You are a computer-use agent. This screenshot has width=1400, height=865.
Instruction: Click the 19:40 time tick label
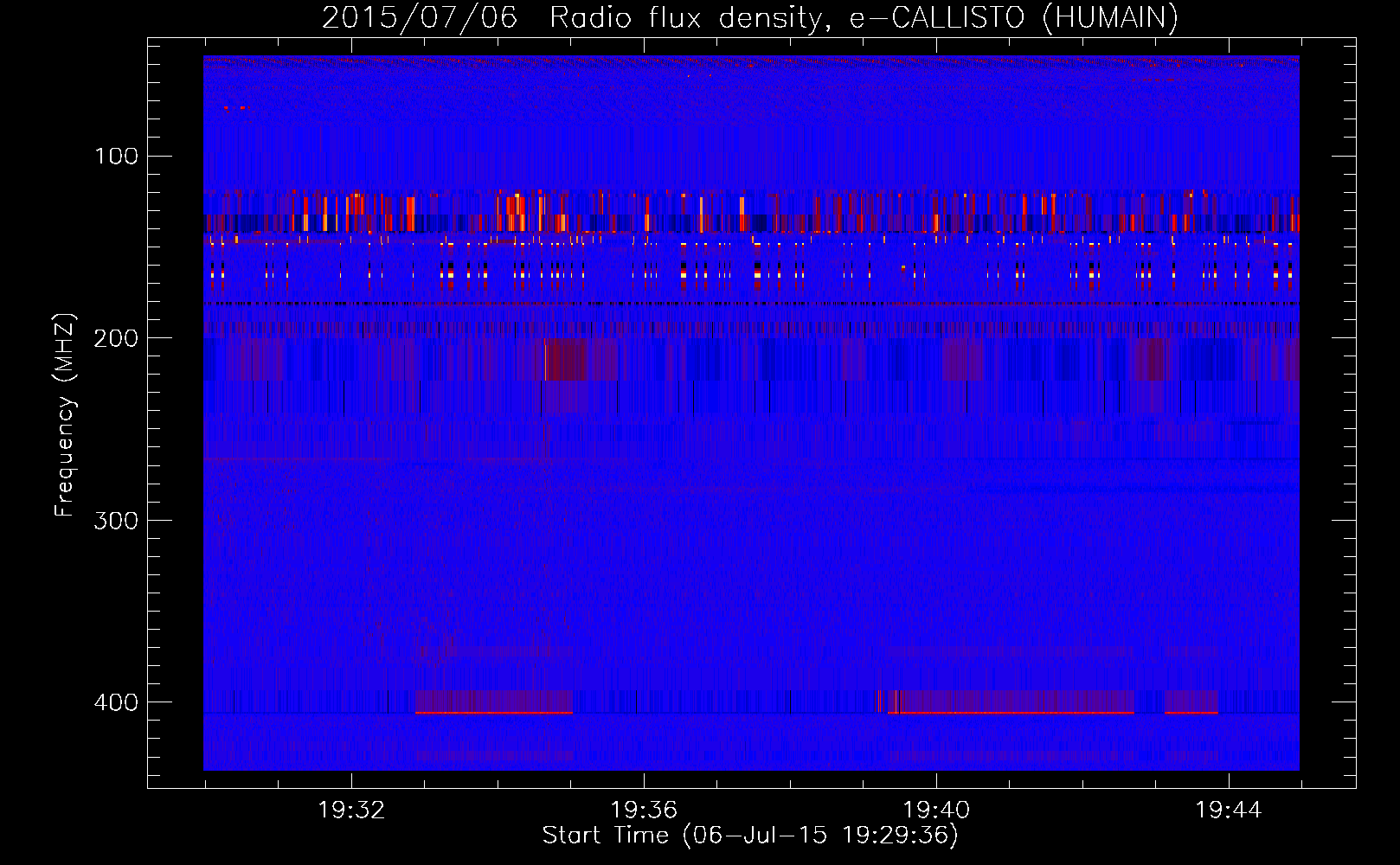(936, 811)
